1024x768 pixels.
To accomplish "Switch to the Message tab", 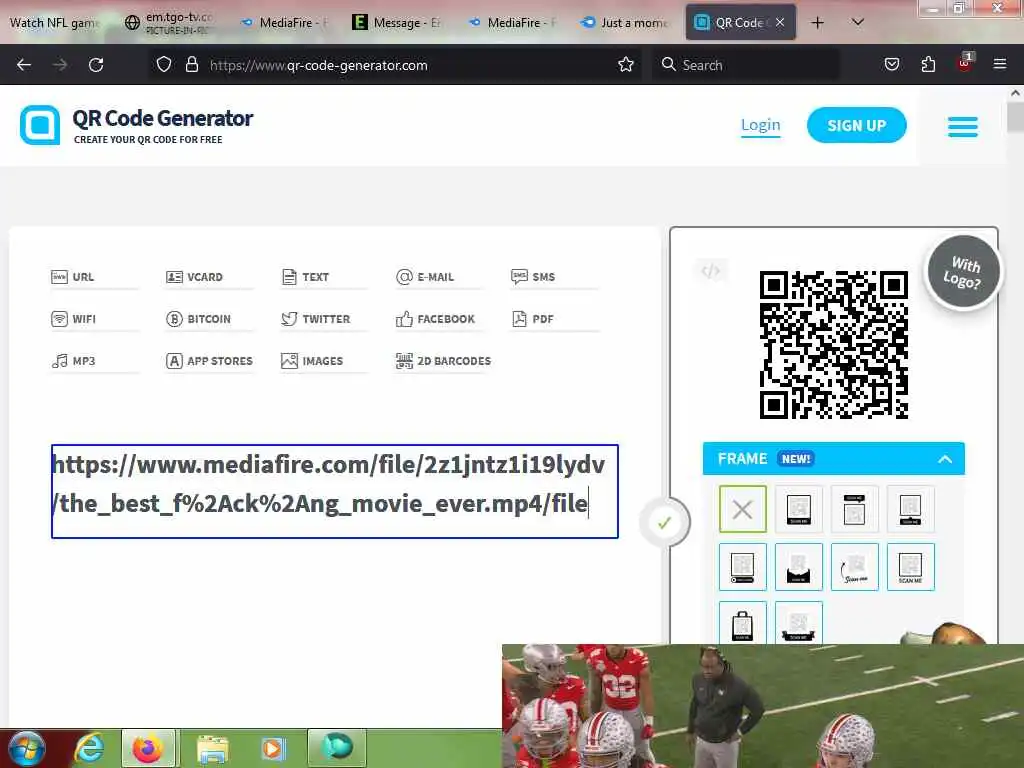I will coord(398,23).
